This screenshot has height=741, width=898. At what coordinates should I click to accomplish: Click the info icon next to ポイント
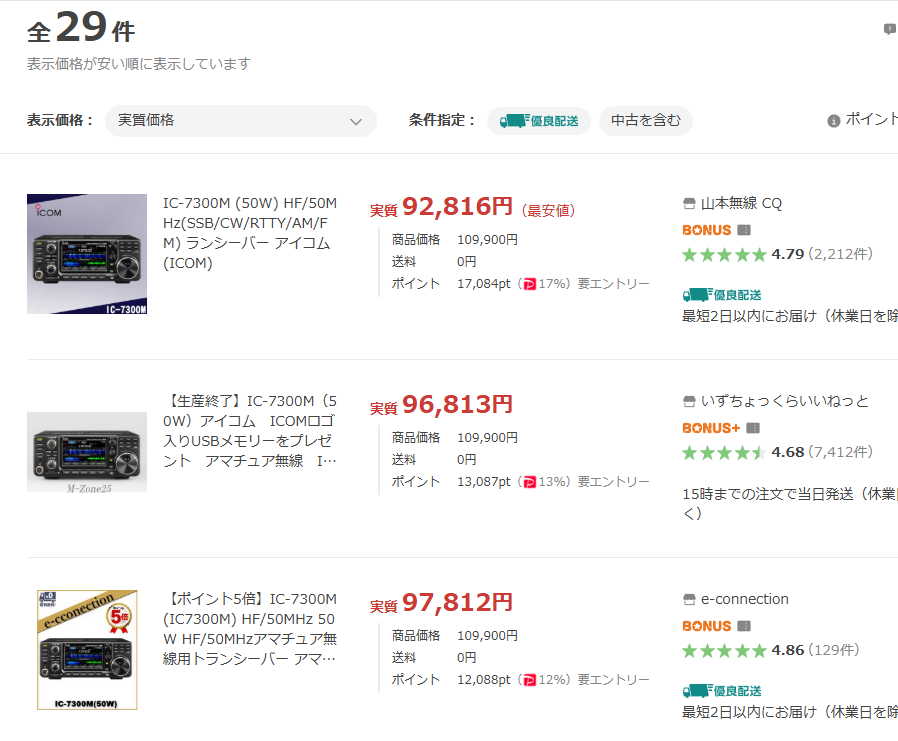click(833, 120)
